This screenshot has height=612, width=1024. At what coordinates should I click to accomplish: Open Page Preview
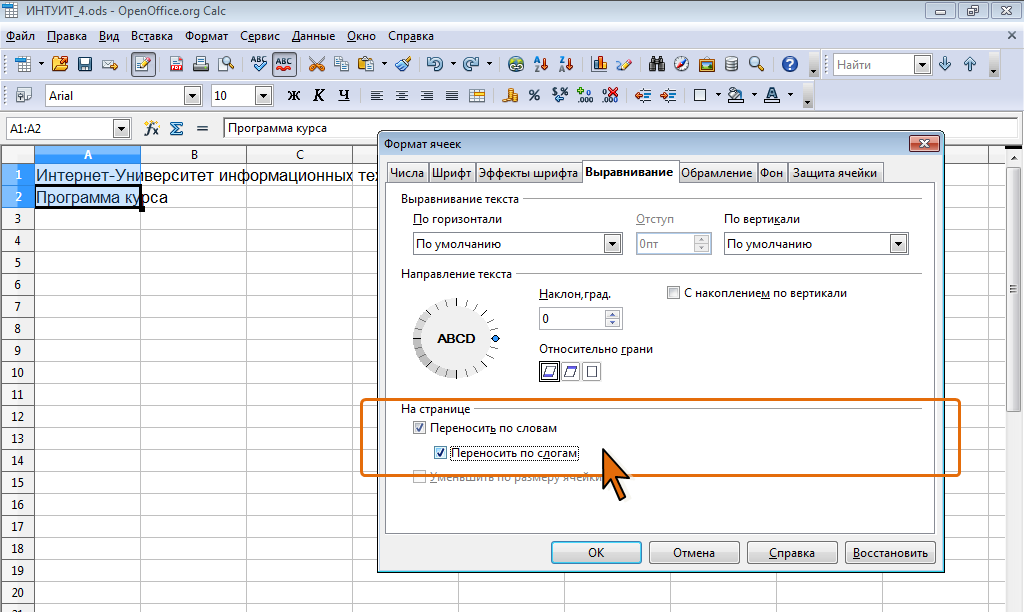click(x=226, y=64)
